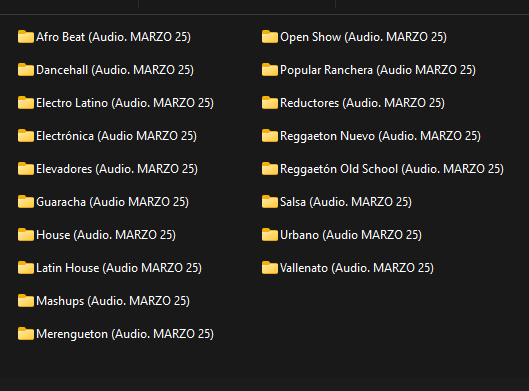Select the name 'Reductores (Audio. MARZO 25)'
The width and height of the screenshot is (529, 391).
(362, 103)
